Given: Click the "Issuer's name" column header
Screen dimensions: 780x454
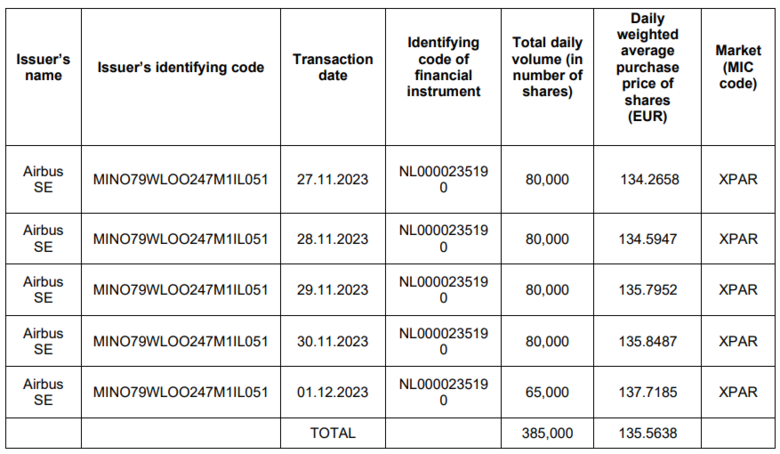Looking at the screenshot, I should (43, 68).
